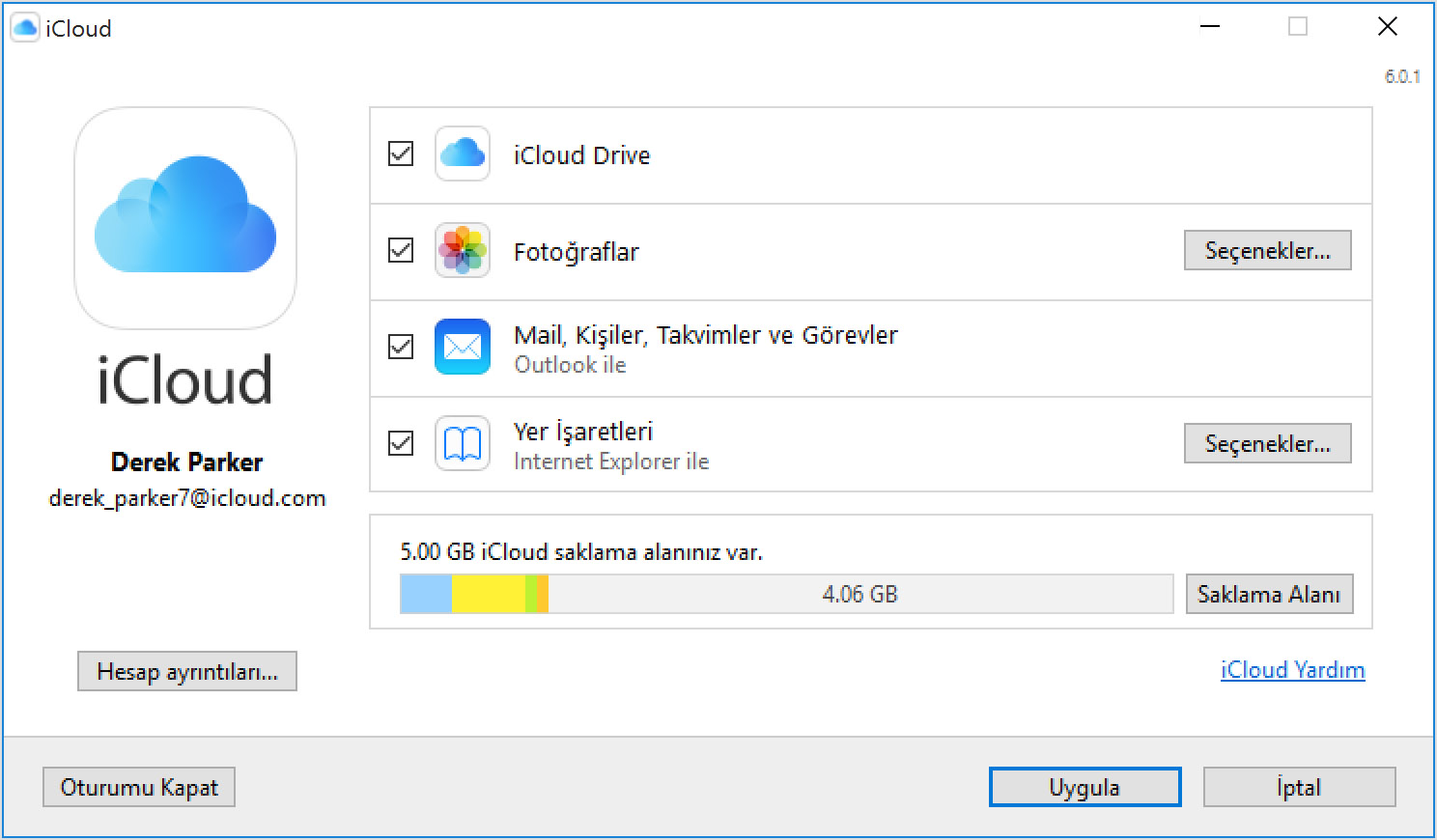Image resolution: width=1437 pixels, height=840 pixels.
Task: Click the 'Mail, Kişiler, Takvimler ve Görevler' label
Action: [x=706, y=335]
